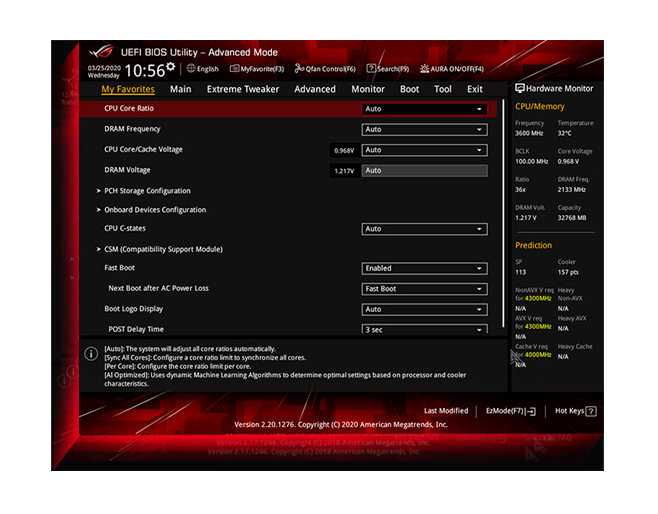Viewport: 658px width, 514px height.
Task: Click the 03/25/2020 Wednesday date
Action: tap(104, 72)
